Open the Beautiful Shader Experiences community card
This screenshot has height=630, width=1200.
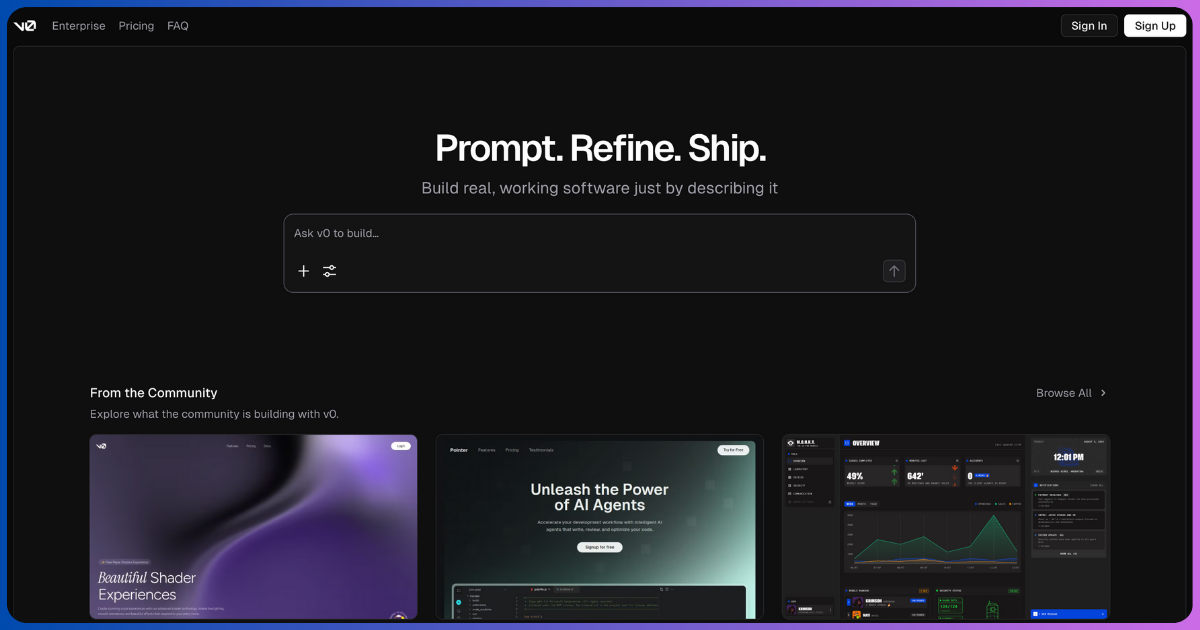point(254,527)
